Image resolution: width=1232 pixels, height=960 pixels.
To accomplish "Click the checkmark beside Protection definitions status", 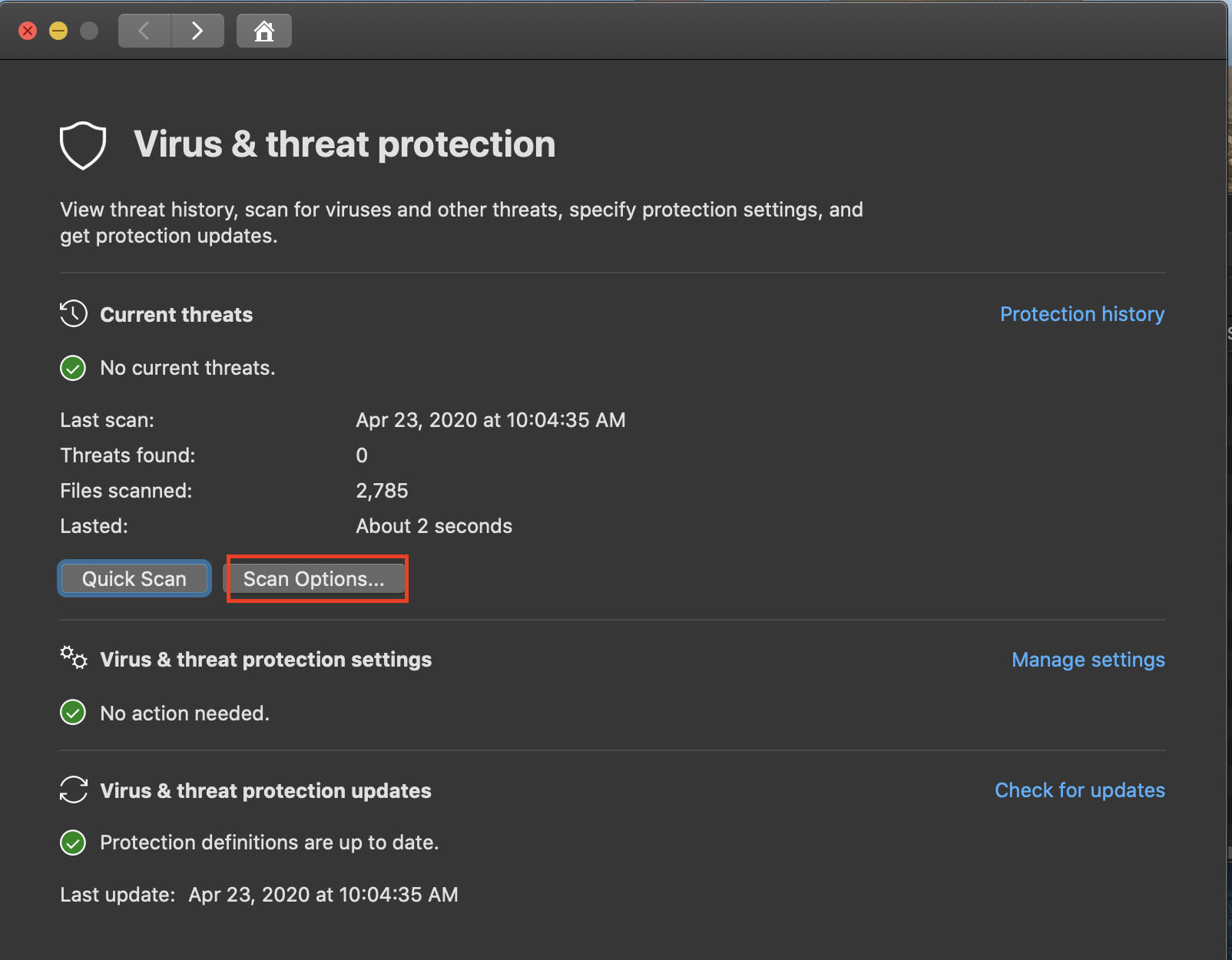I will (72, 842).
